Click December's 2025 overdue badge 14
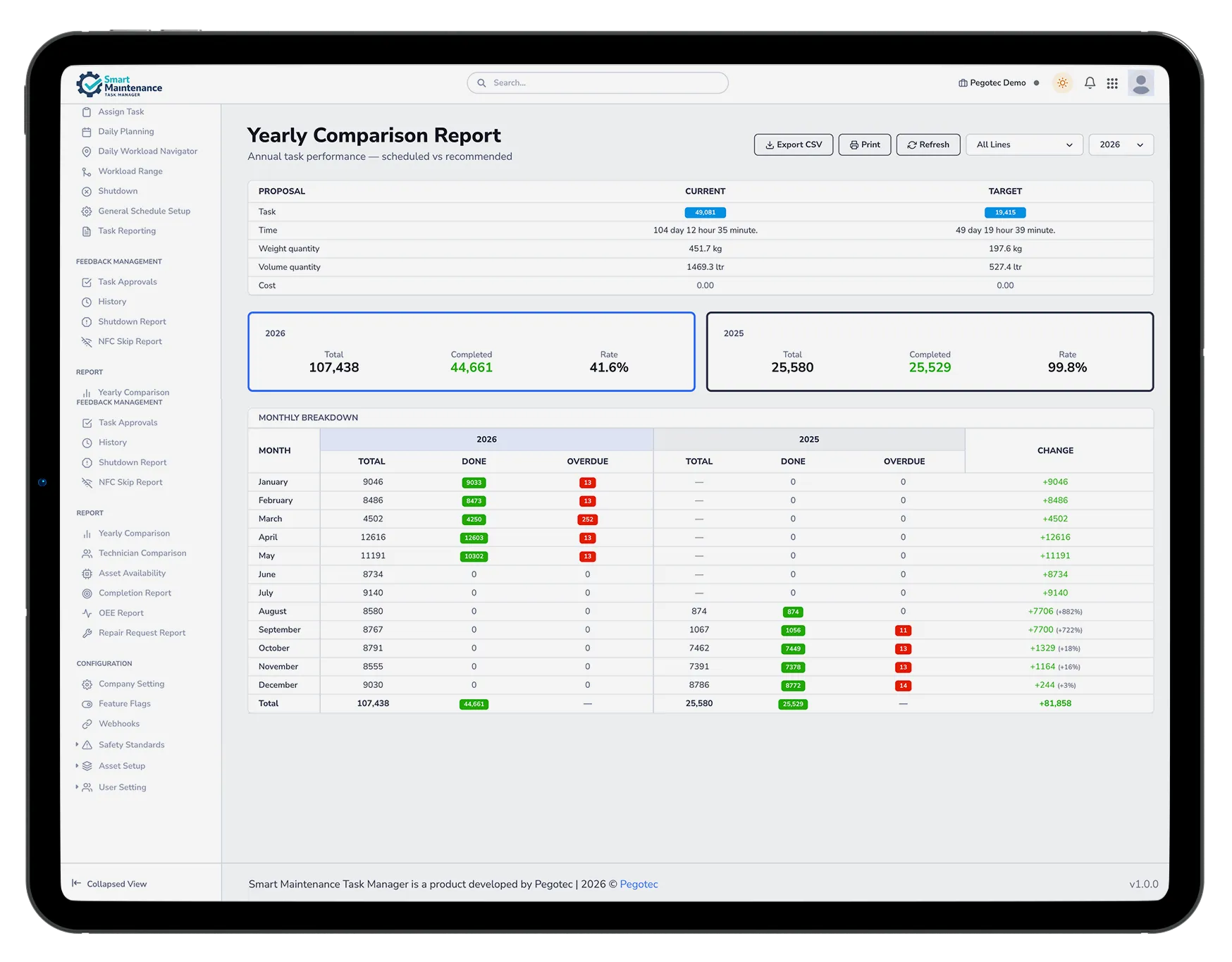The height and width of the screenshot is (962, 1232). (903, 686)
